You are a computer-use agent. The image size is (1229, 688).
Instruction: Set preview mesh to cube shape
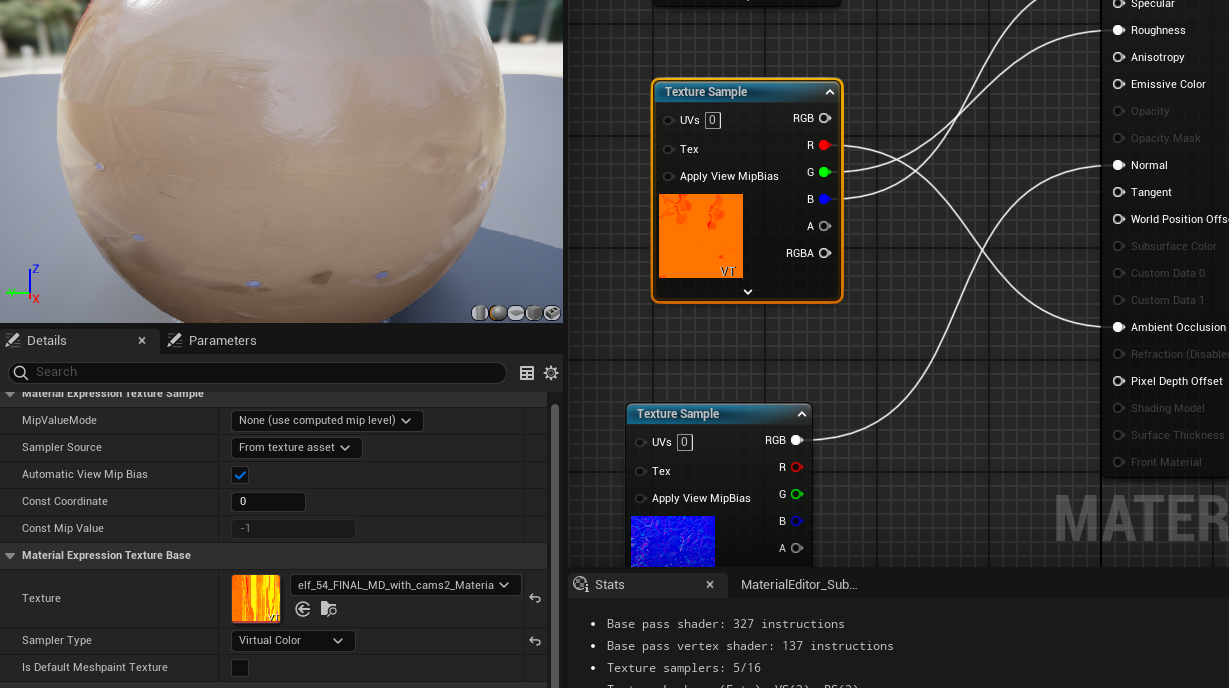pyautogui.click(x=533, y=313)
